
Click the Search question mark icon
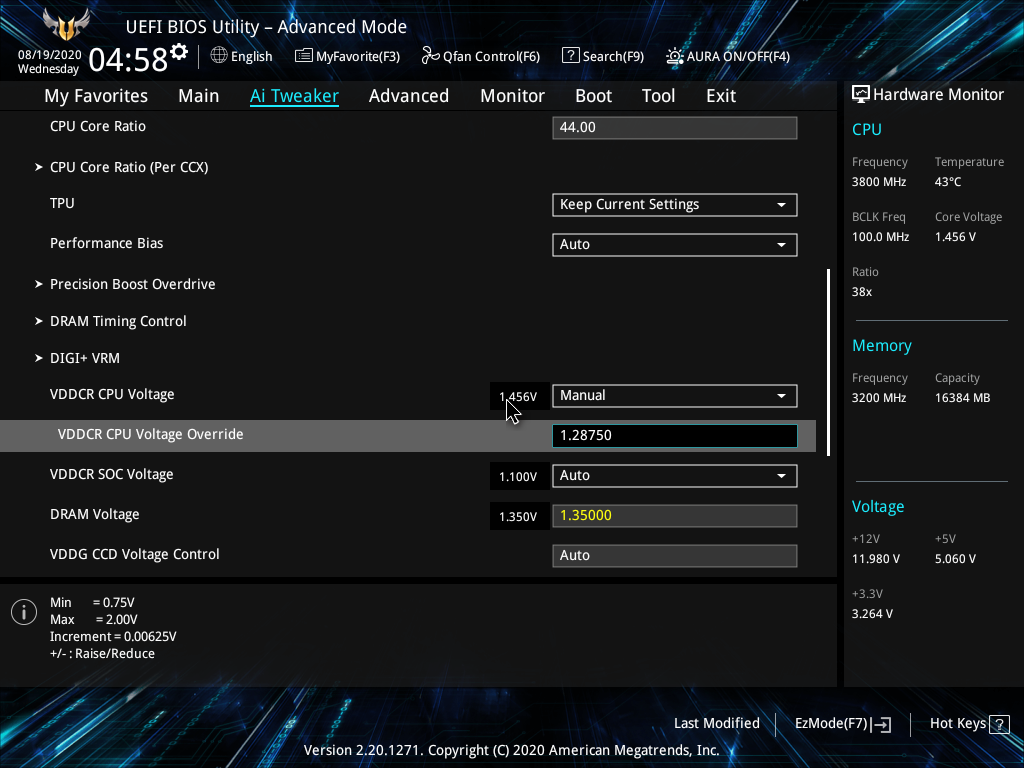click(570, 55)
